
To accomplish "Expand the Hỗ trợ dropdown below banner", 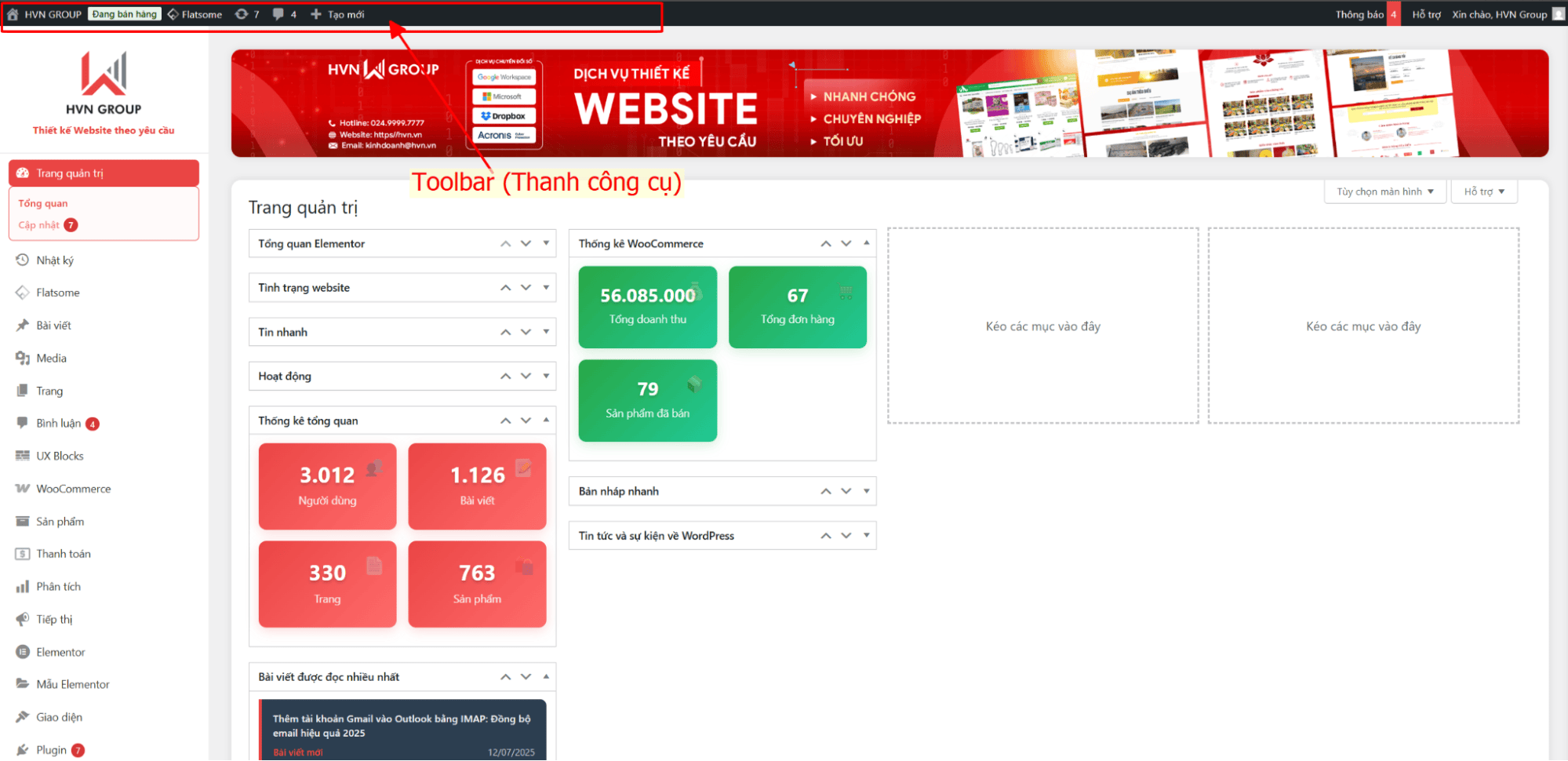I will (1484, 191).
